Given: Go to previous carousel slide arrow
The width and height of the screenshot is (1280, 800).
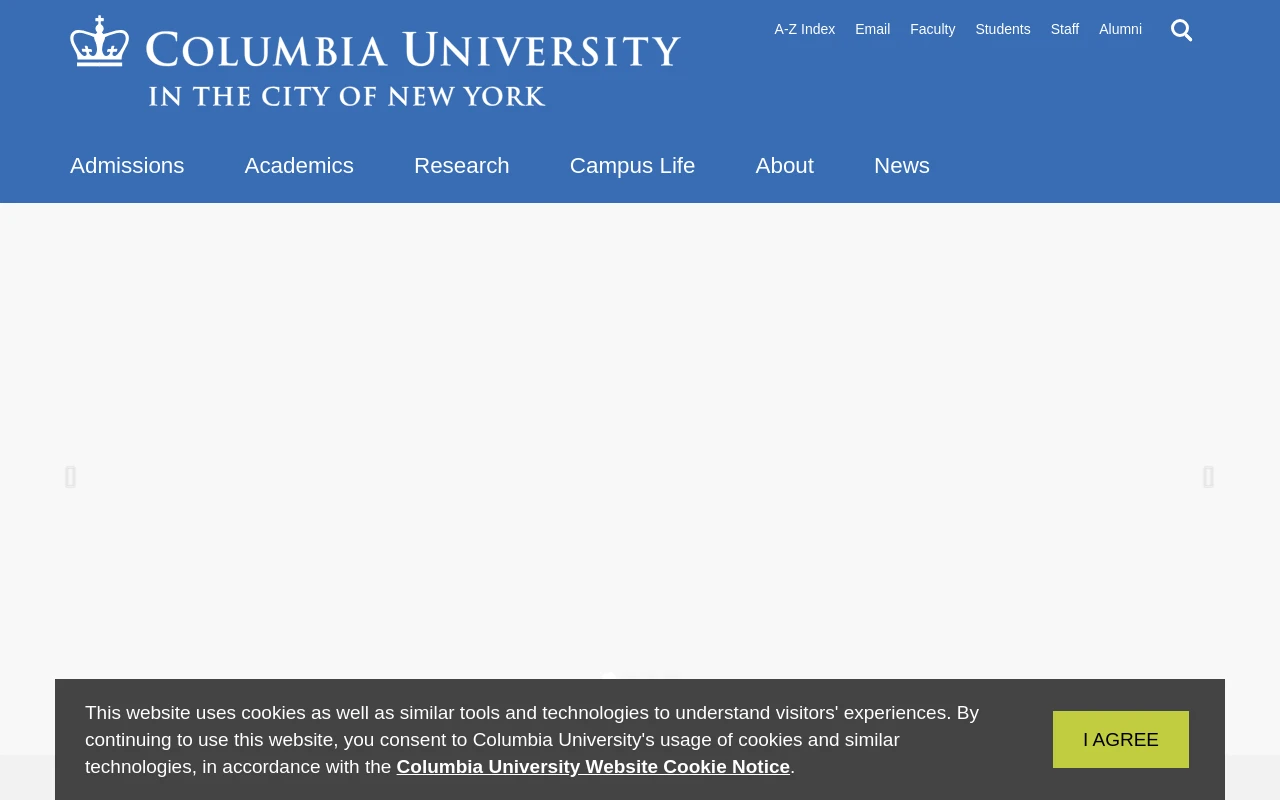Looking at the screenshot, I should click(70, 477).
